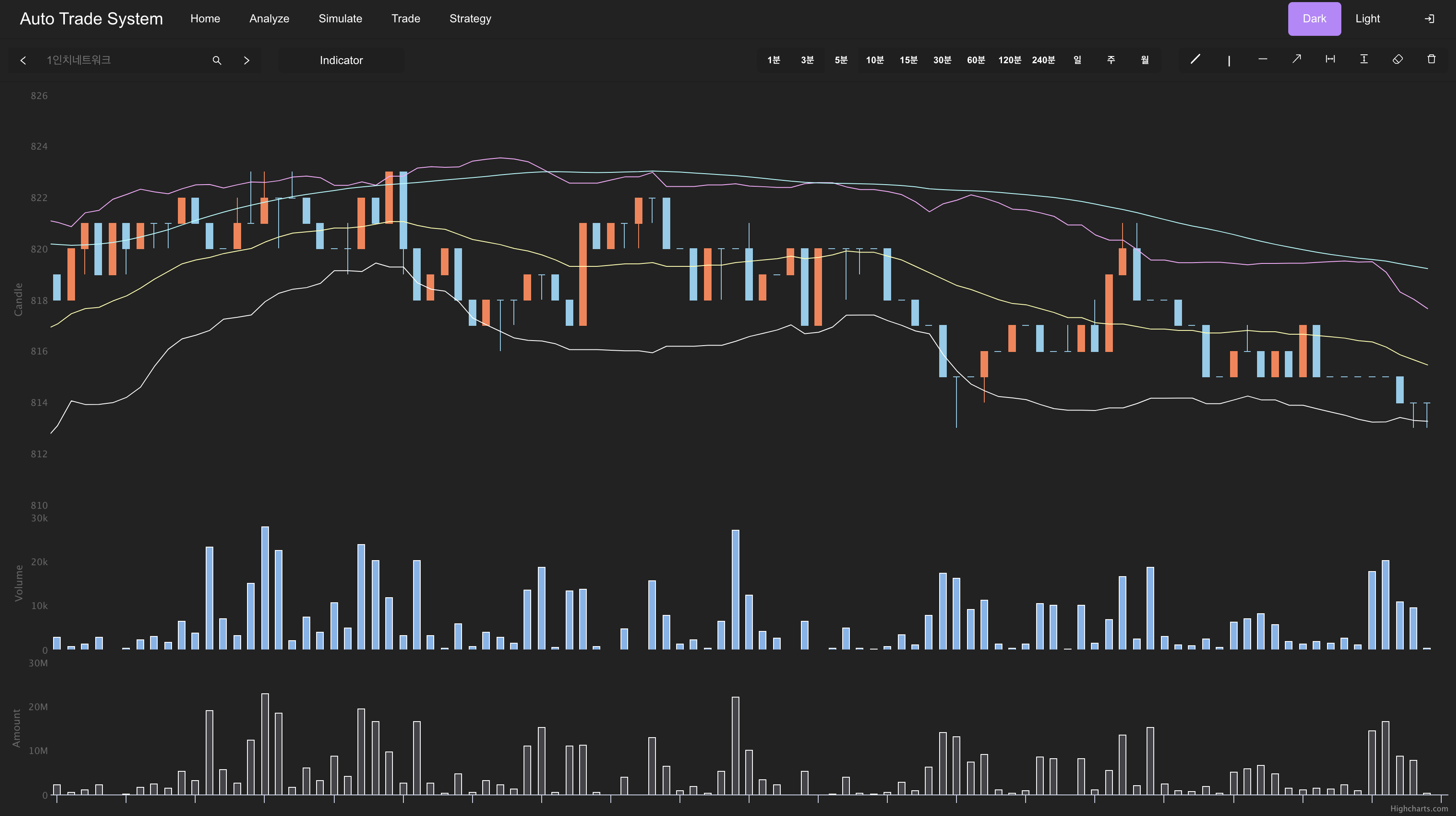Select the horizontal width measure tool
The image size is (1456, 816).
tap(1330, 59)
